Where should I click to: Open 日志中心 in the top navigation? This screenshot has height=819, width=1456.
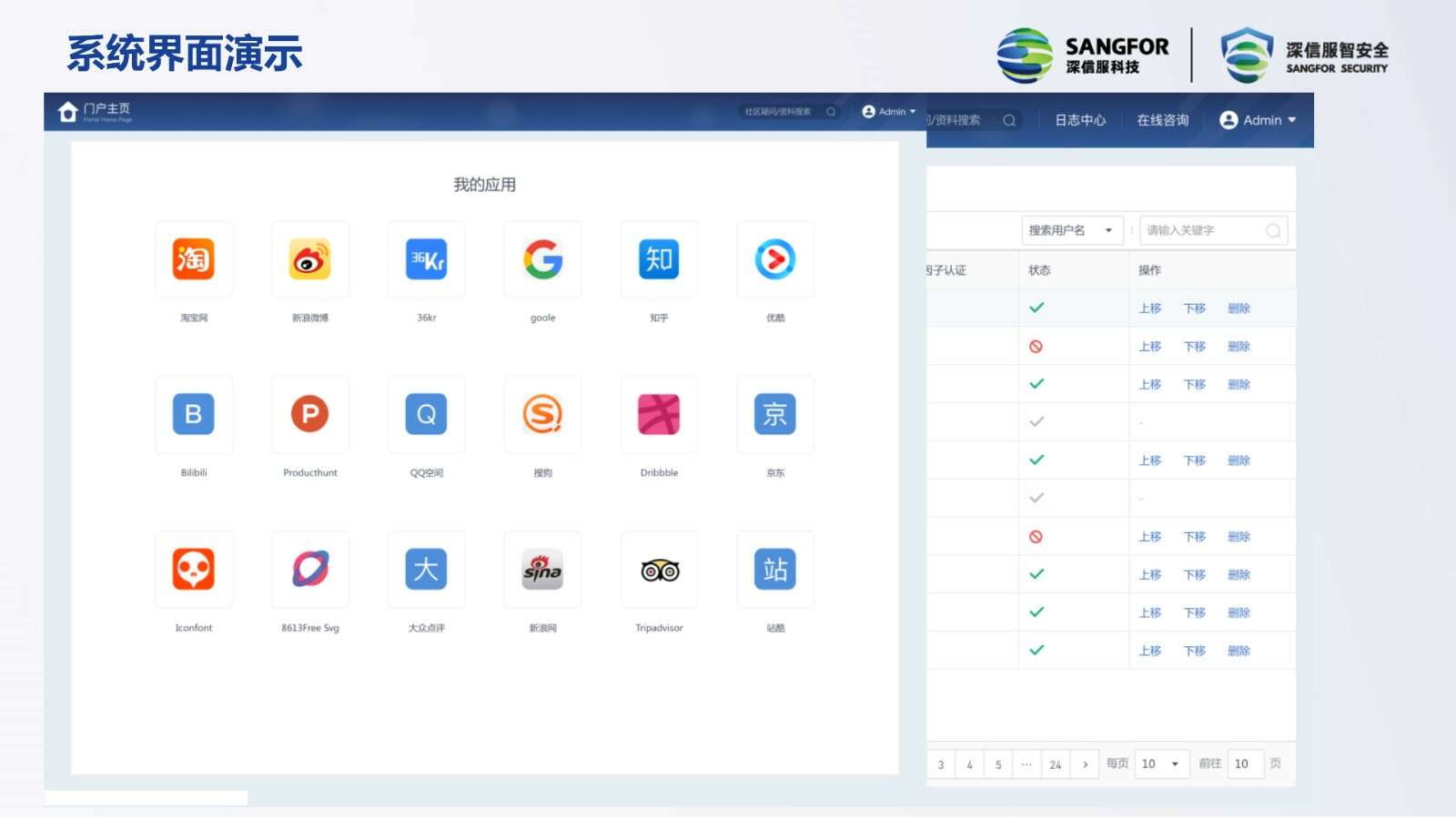pyautogui.click(x=1080, y=120)
